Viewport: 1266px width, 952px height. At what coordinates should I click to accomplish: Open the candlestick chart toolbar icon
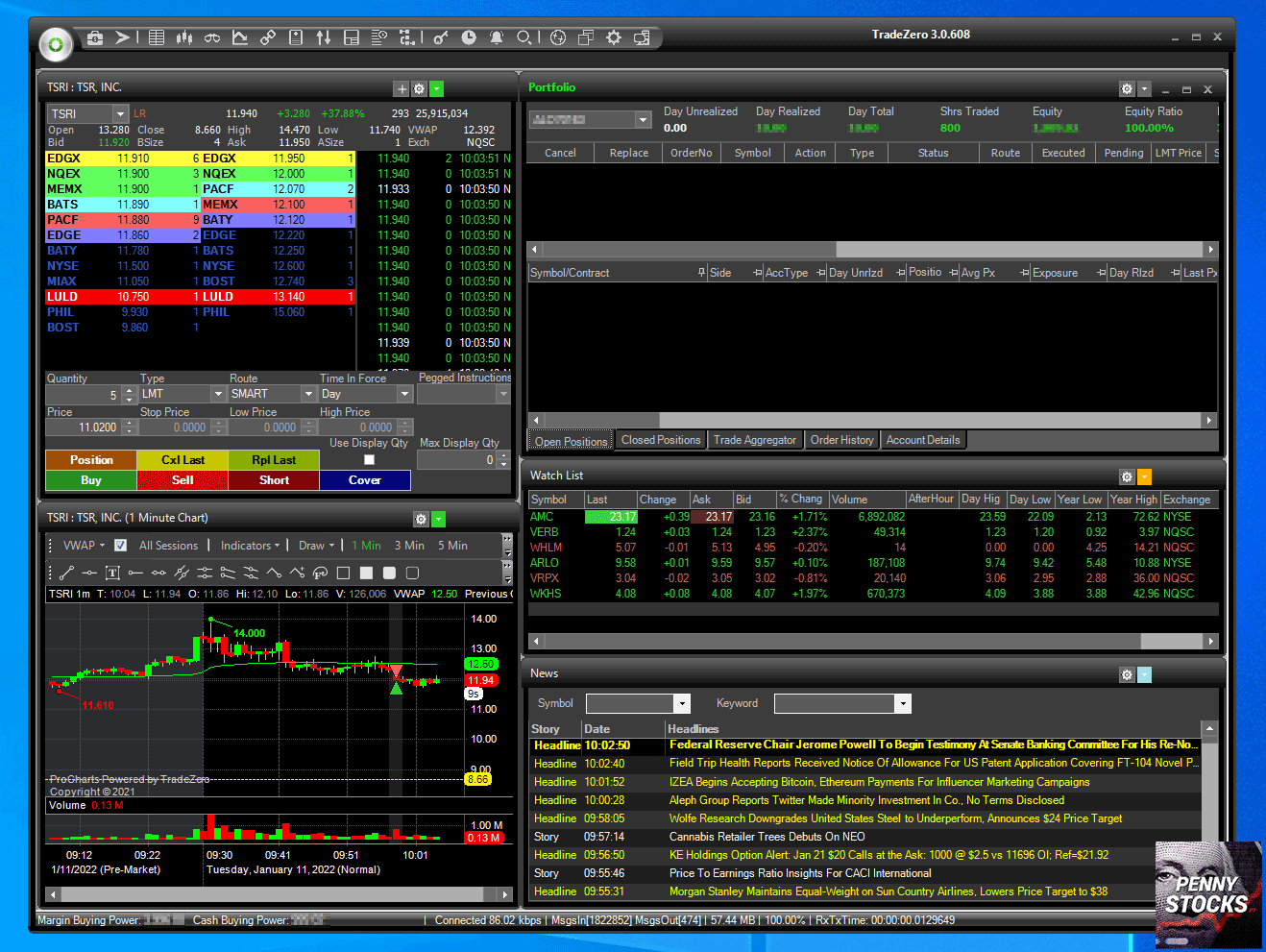point(184,37)
